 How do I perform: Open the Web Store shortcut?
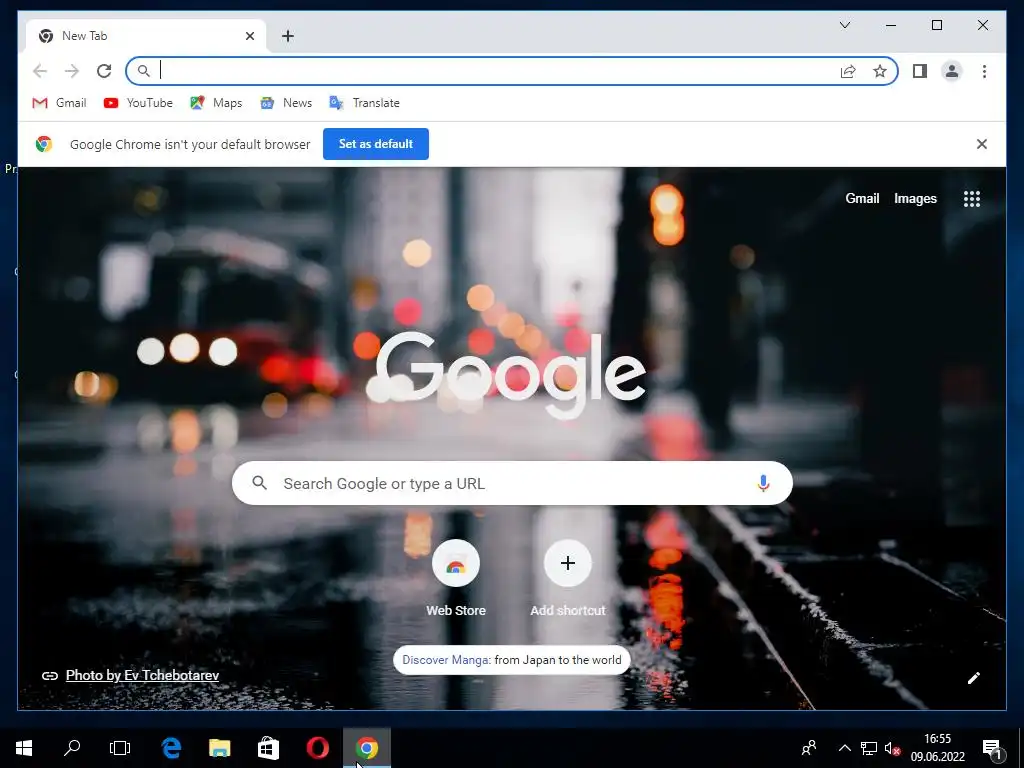pos(456,579)
